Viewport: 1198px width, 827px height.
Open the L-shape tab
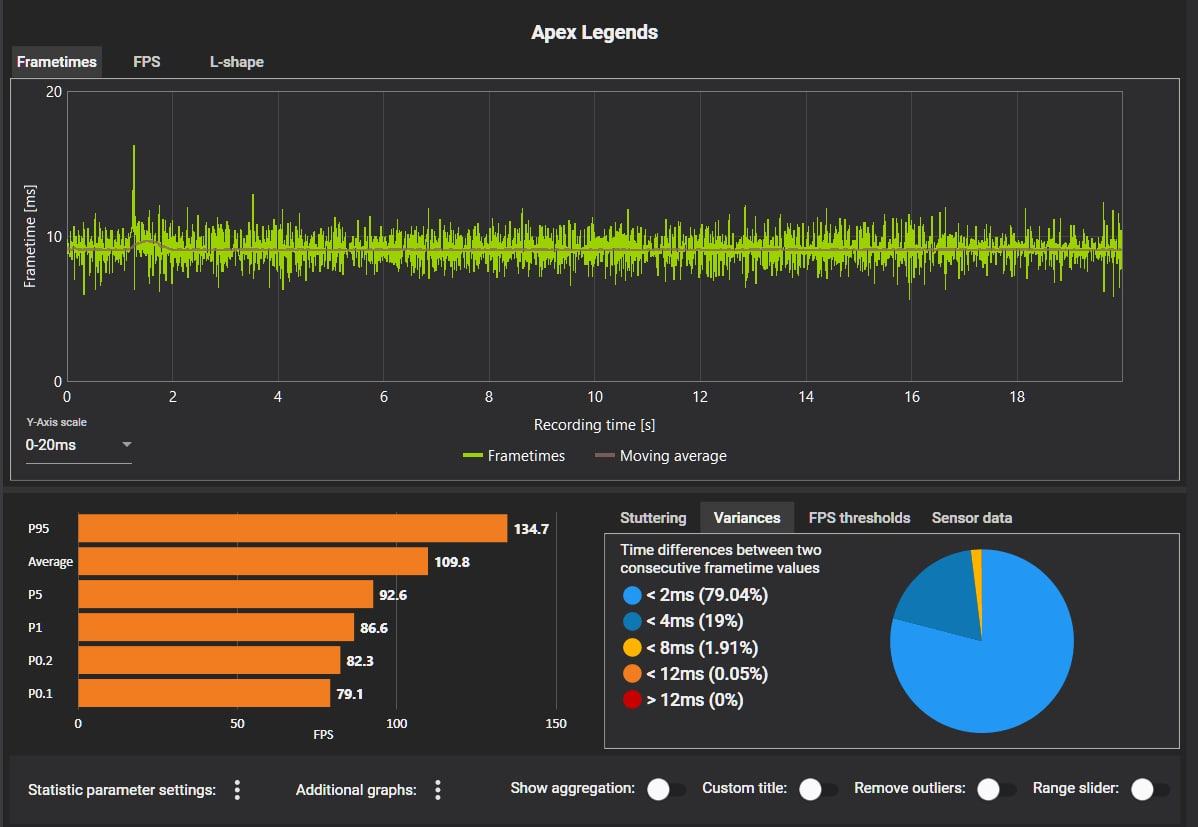tap(237, 62)
